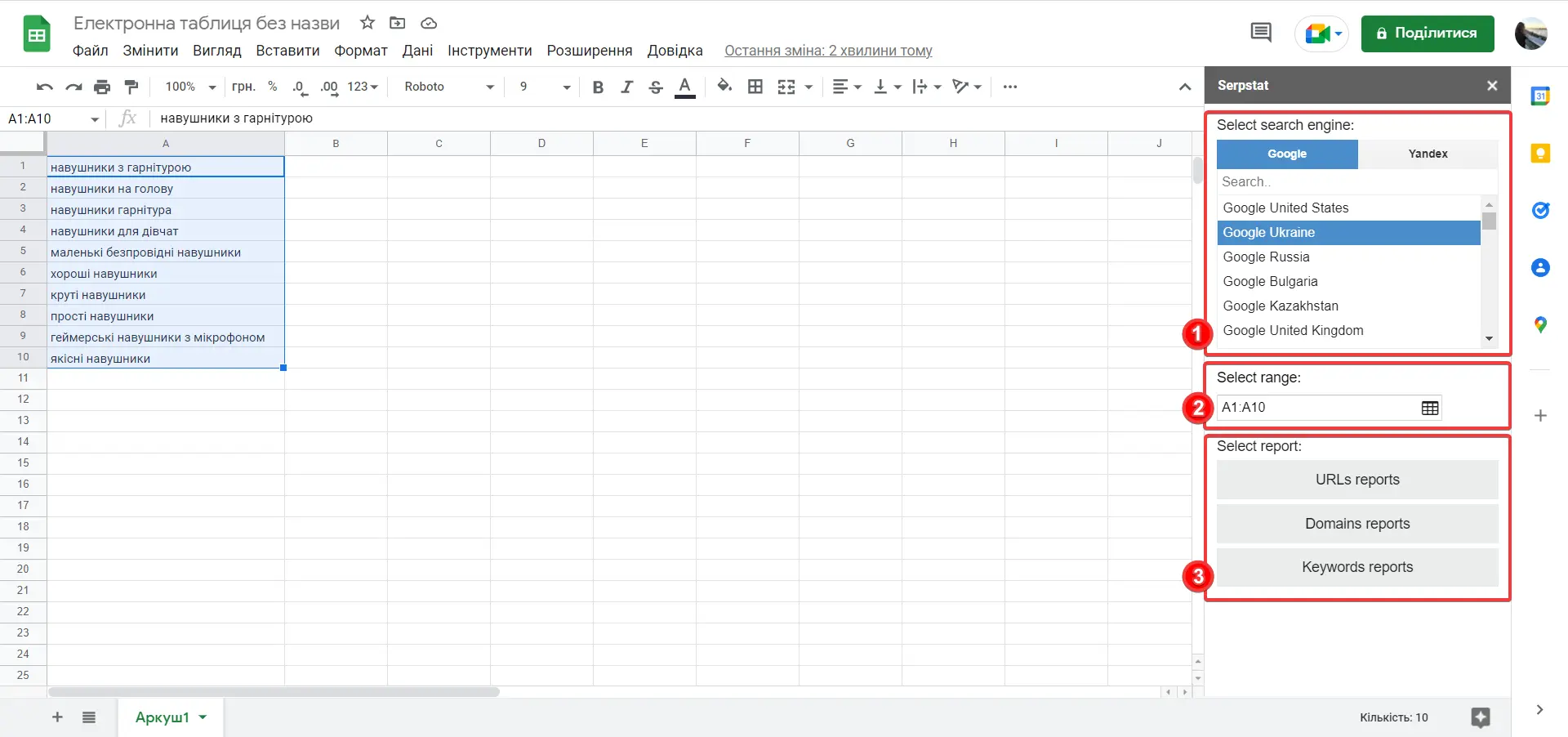This screenshot has width=1568, height=737.
Task: Expand merge cells options arrow
Action: (x=808, y=87)
